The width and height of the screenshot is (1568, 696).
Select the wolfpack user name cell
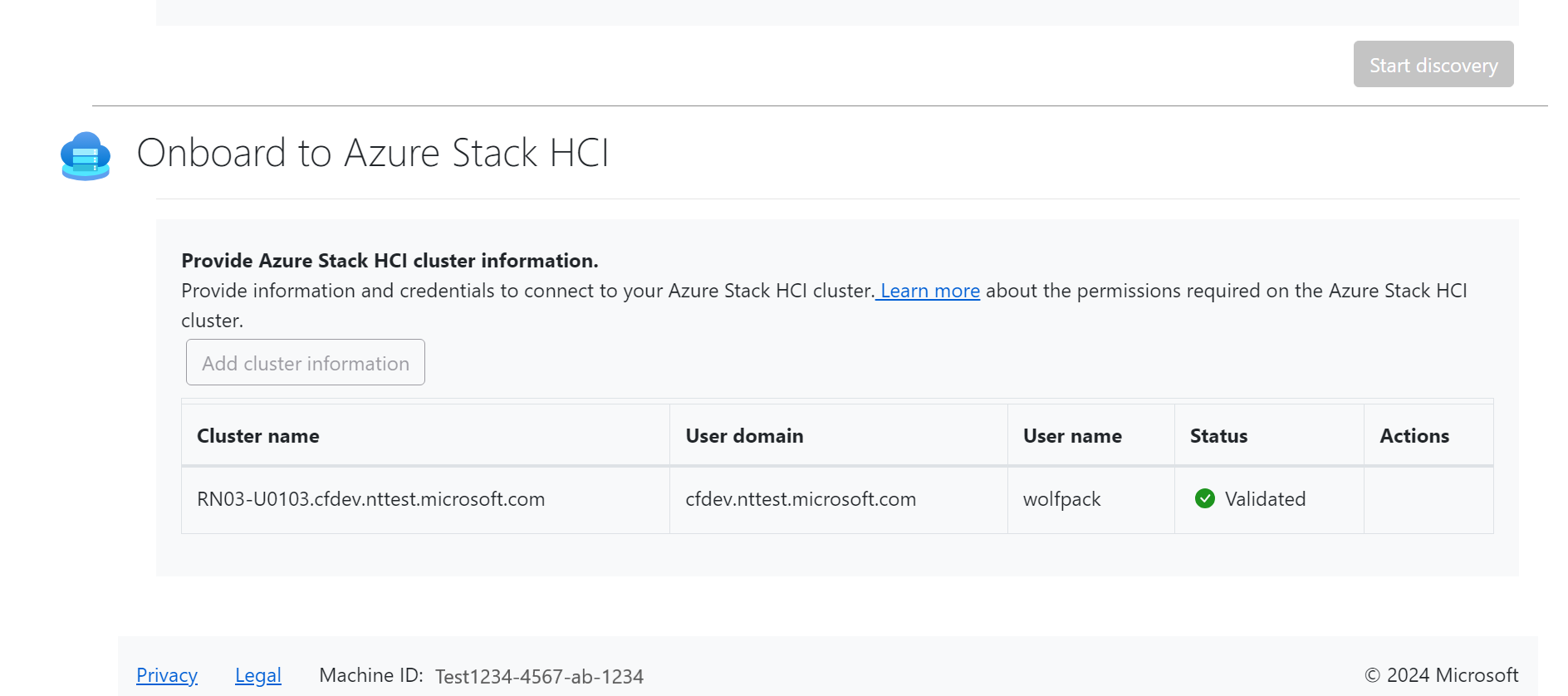1061,499
